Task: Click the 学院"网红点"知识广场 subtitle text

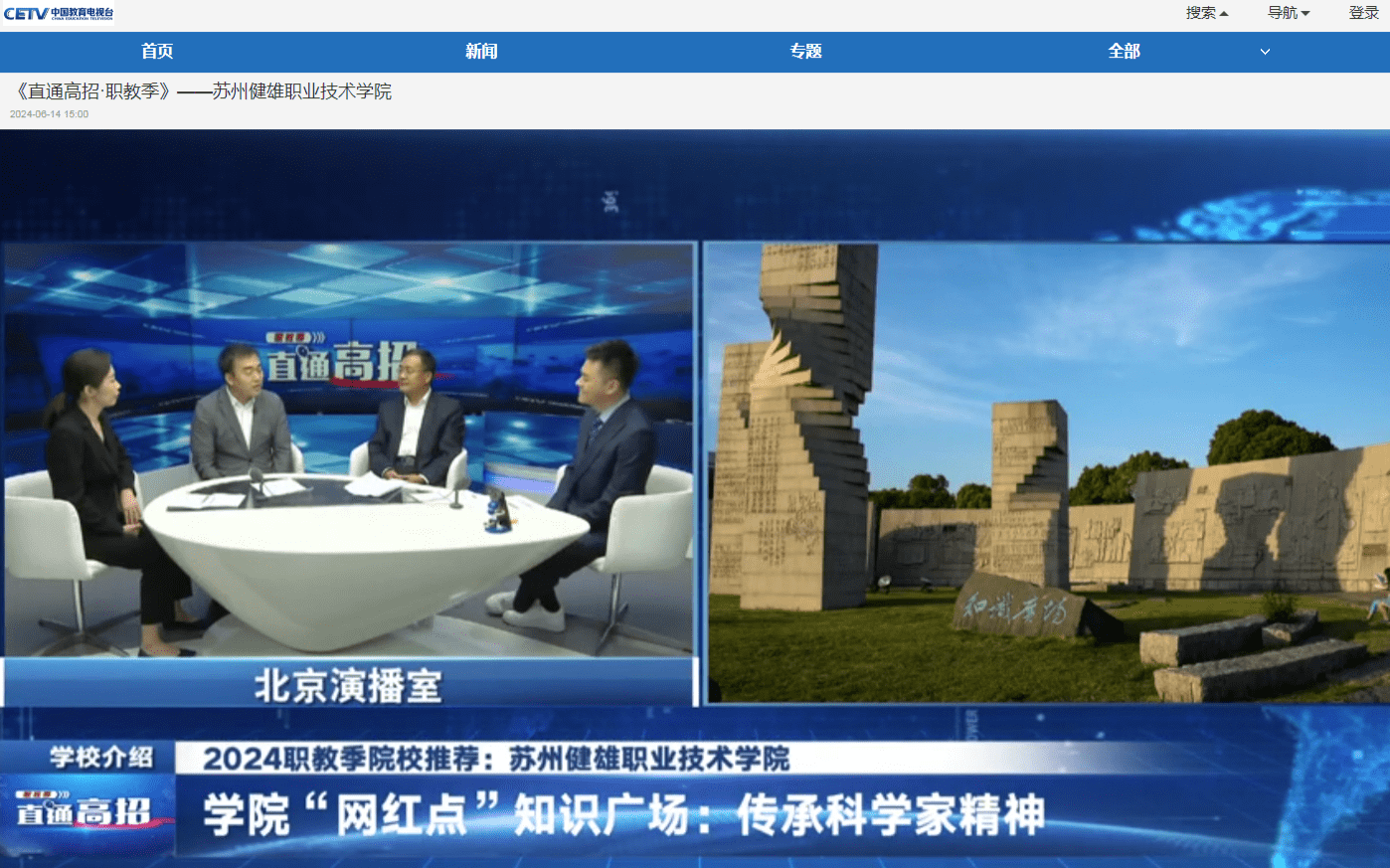Action: click(623, 815)
